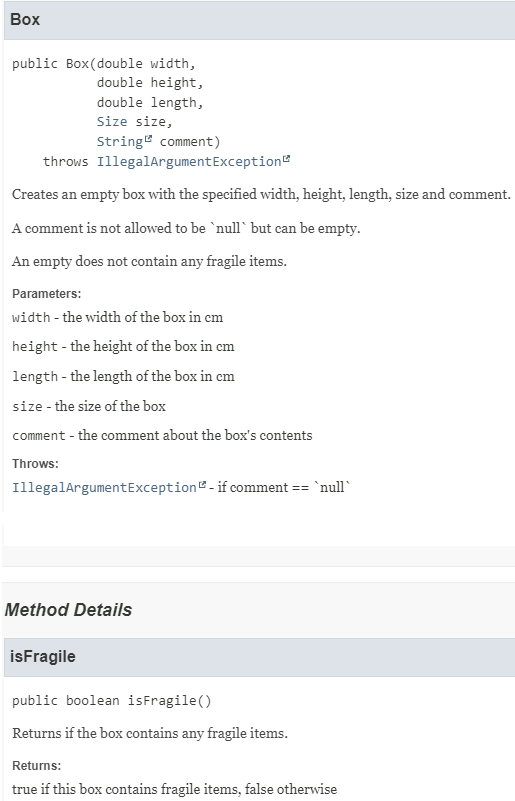Click the isFragile method heading
The height and width of the screenshot is (801, 515).
pyautogui.click(x=42, y=656)
